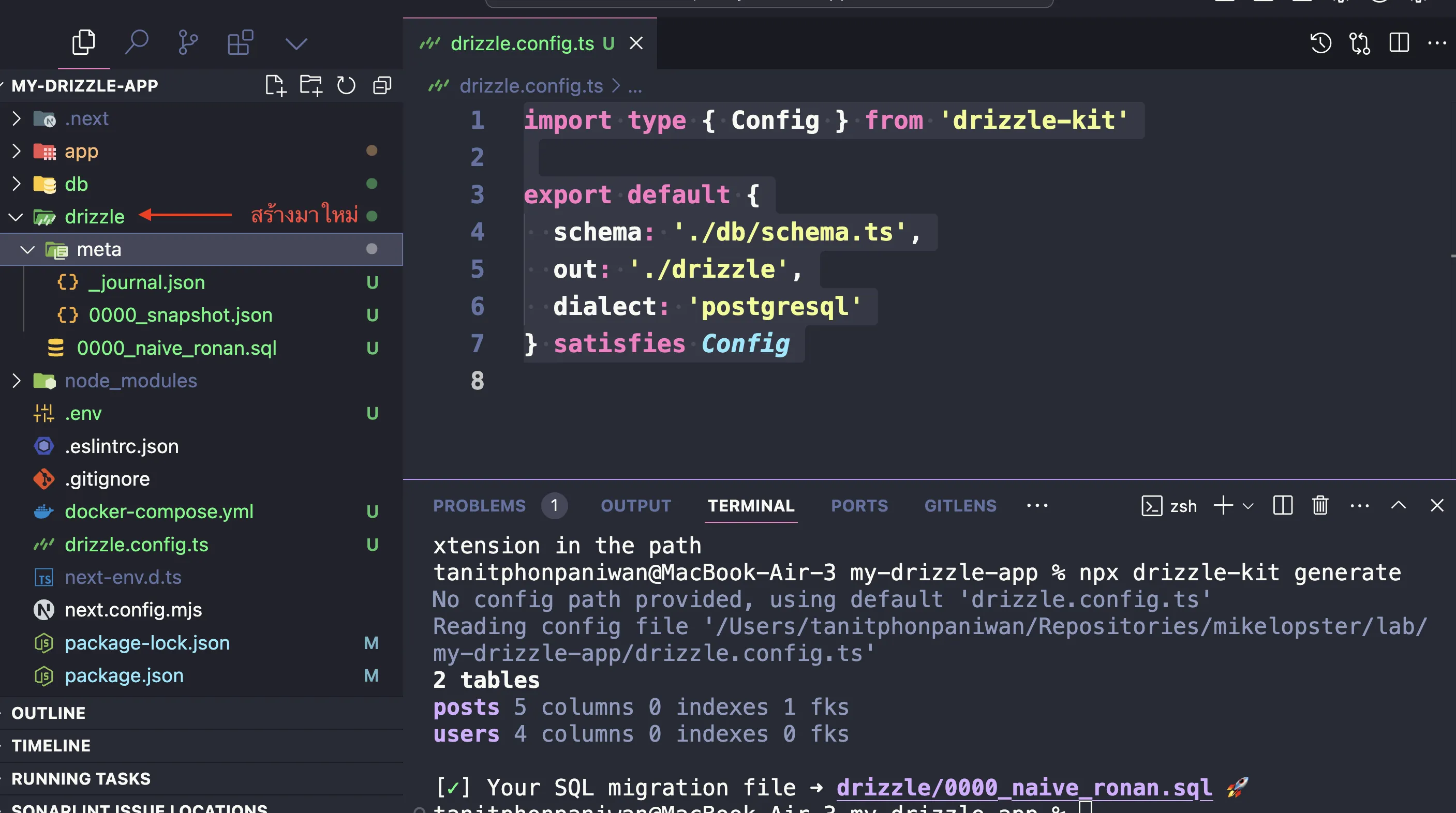Open drizzle.config.ts in Explorer tree
This screenshot has height=813, width=1456.
pos(201,545)
